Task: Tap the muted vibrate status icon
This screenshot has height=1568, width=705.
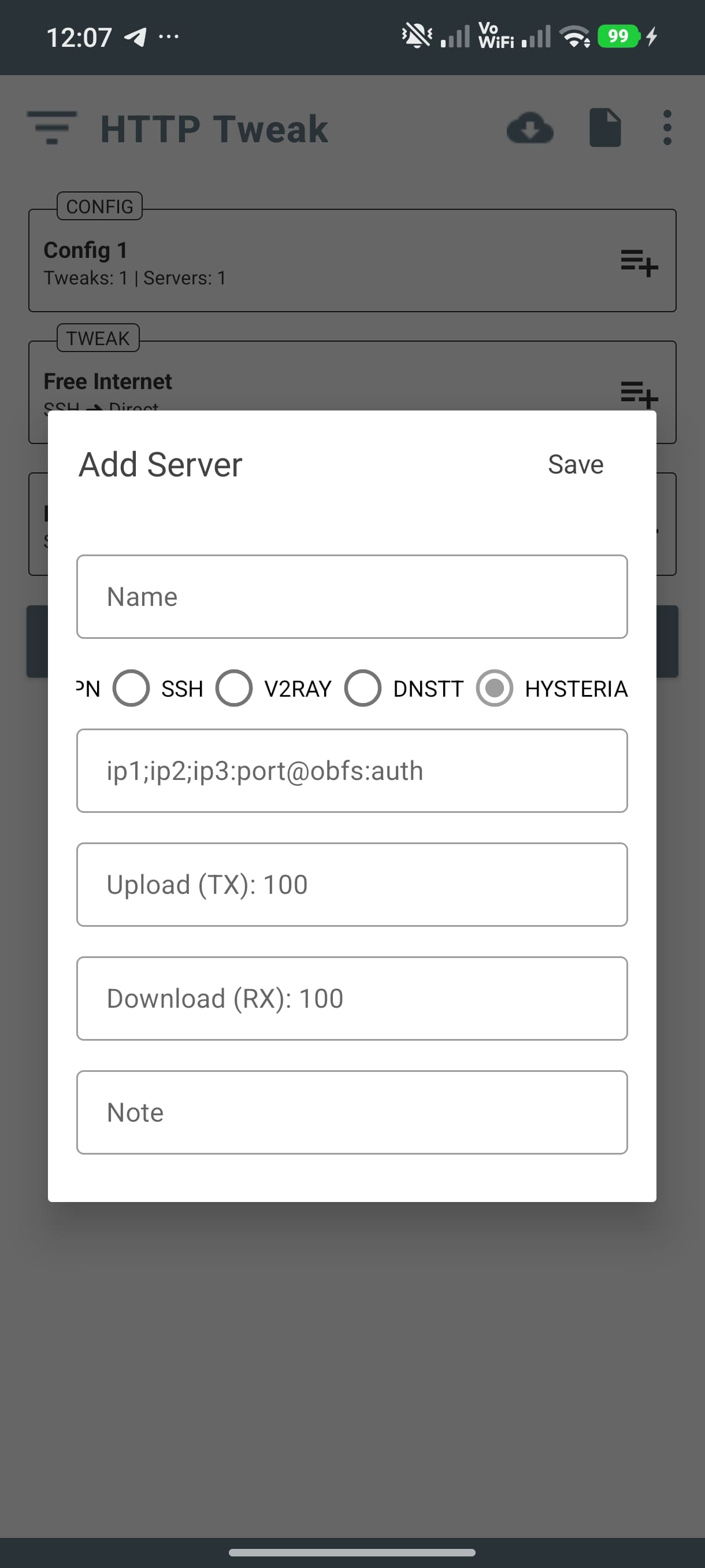Action: coord(417,36)
